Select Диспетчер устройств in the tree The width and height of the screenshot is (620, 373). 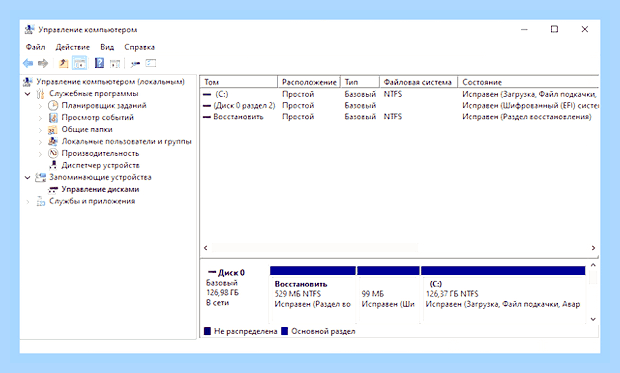[x=100, y=165]
